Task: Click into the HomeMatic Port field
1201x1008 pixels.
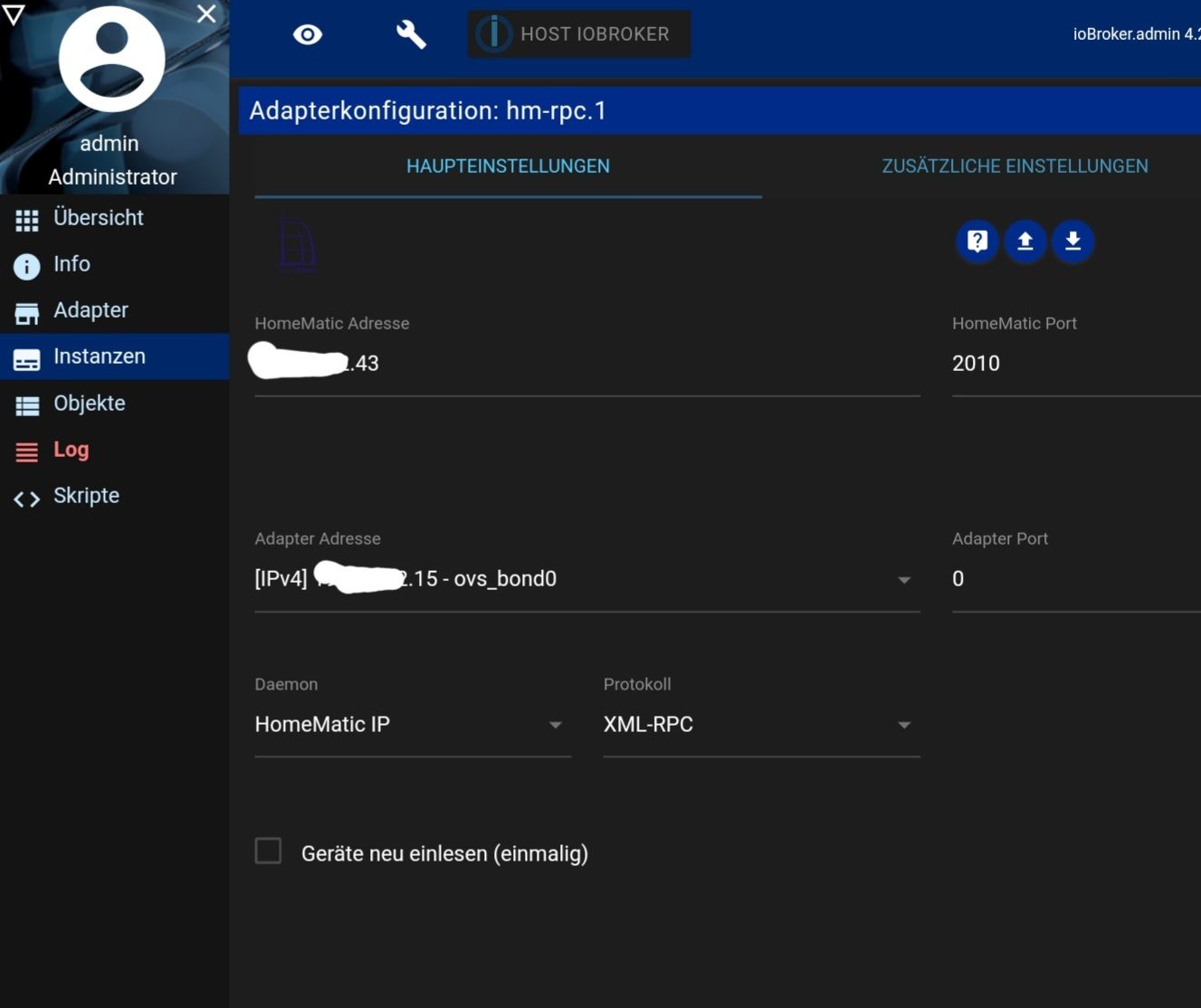Action: 1076,364
